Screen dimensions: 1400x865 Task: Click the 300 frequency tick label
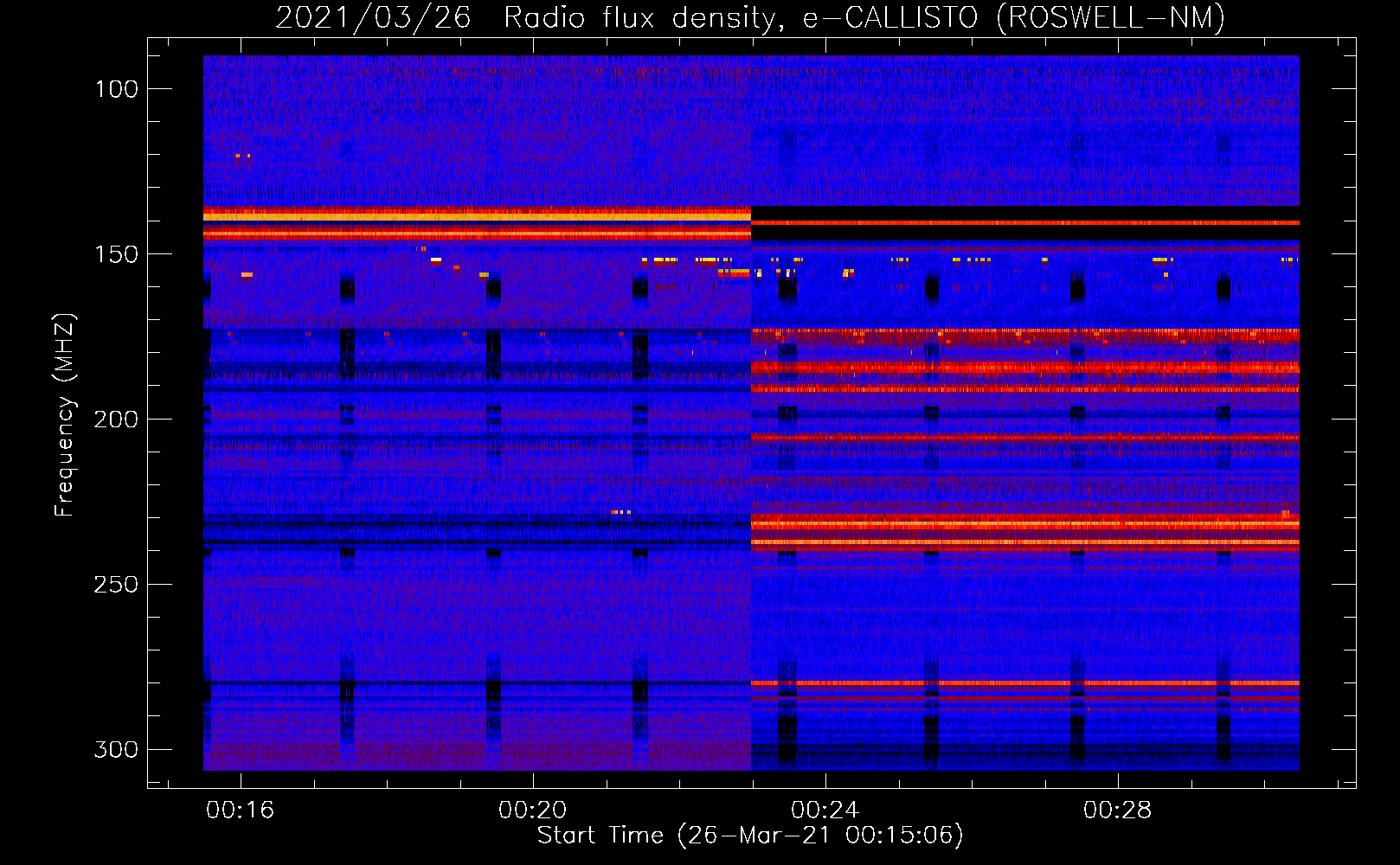coord(116,749)
